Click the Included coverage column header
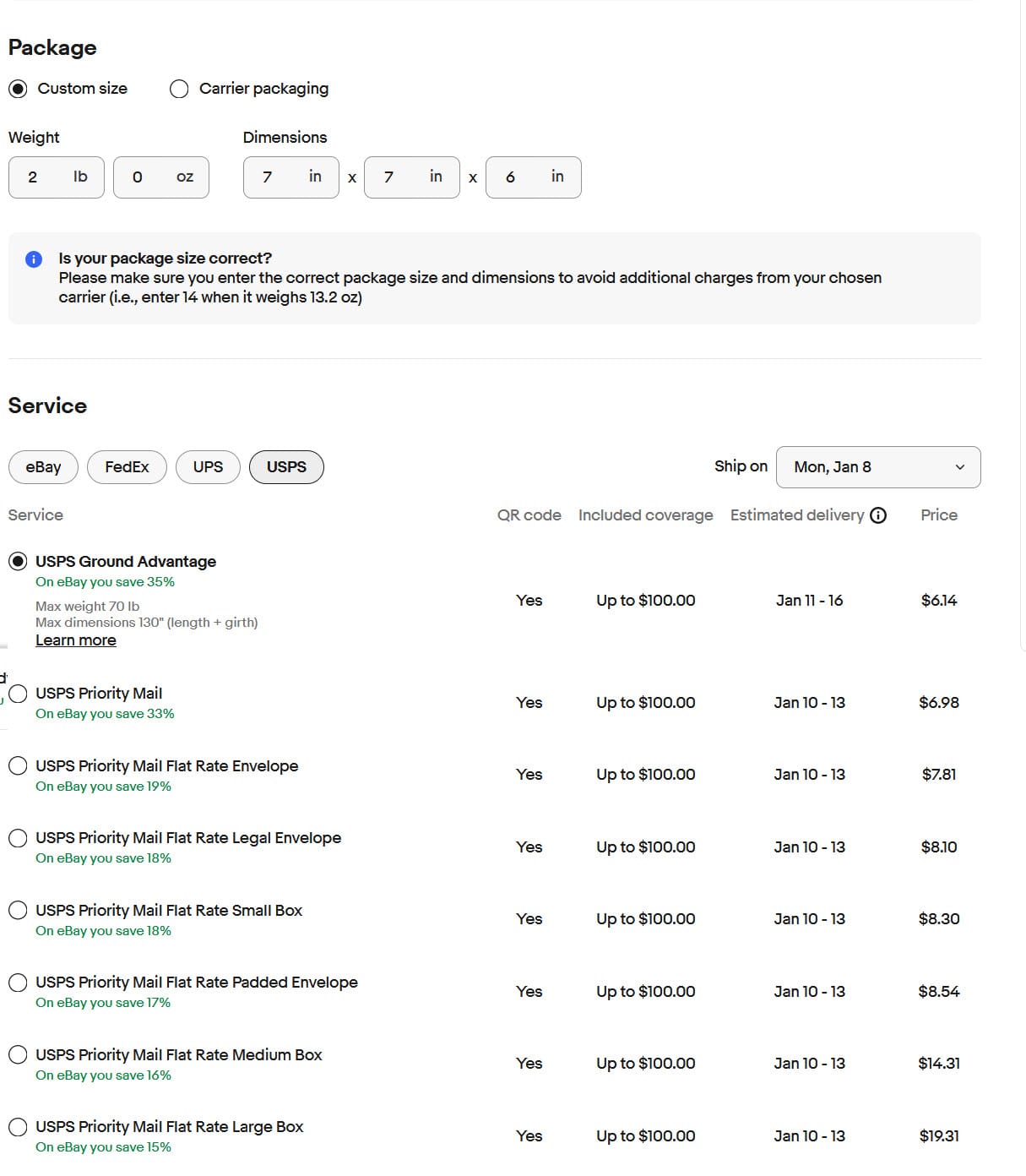Viewport: 1026px width, 1176px height. 646,515
